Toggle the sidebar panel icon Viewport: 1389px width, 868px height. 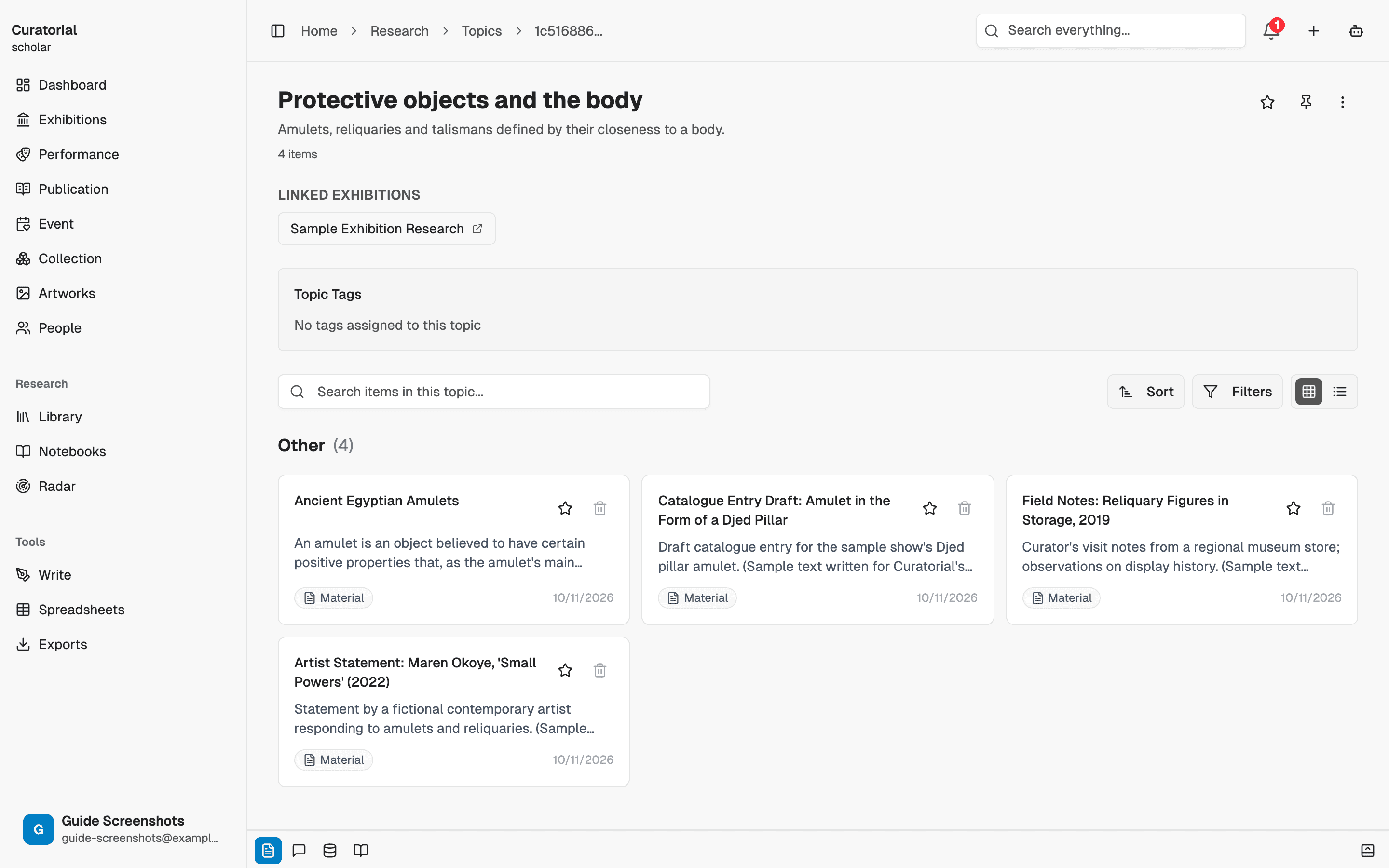[278, 31]
